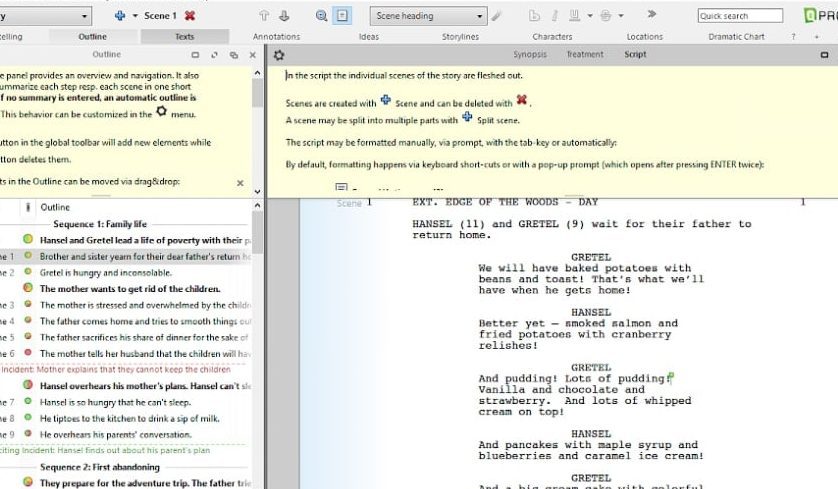This screenshot has height=489, width=838.
Task: Select 'He tiptoes to the kitchen' scene
Action: [x=128, y=418]
